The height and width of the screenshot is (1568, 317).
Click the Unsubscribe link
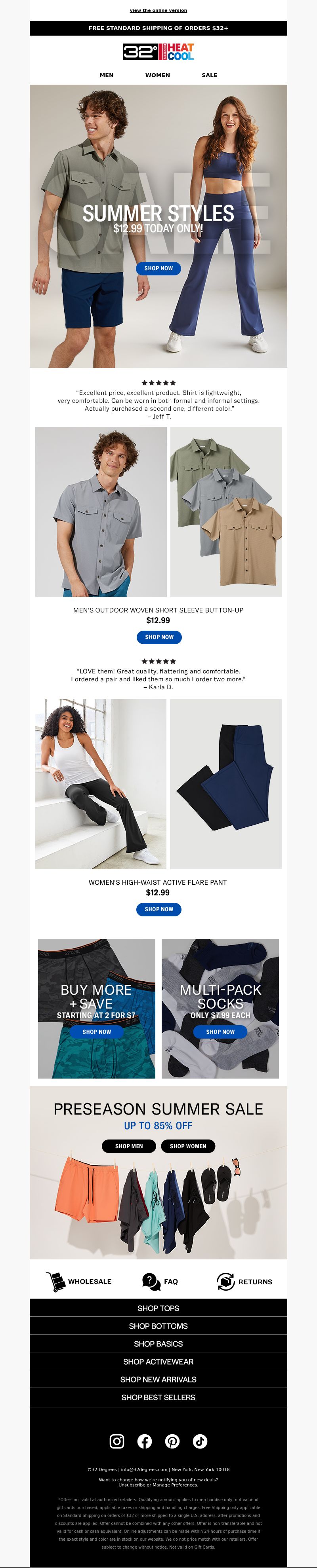coord(132,1485)
